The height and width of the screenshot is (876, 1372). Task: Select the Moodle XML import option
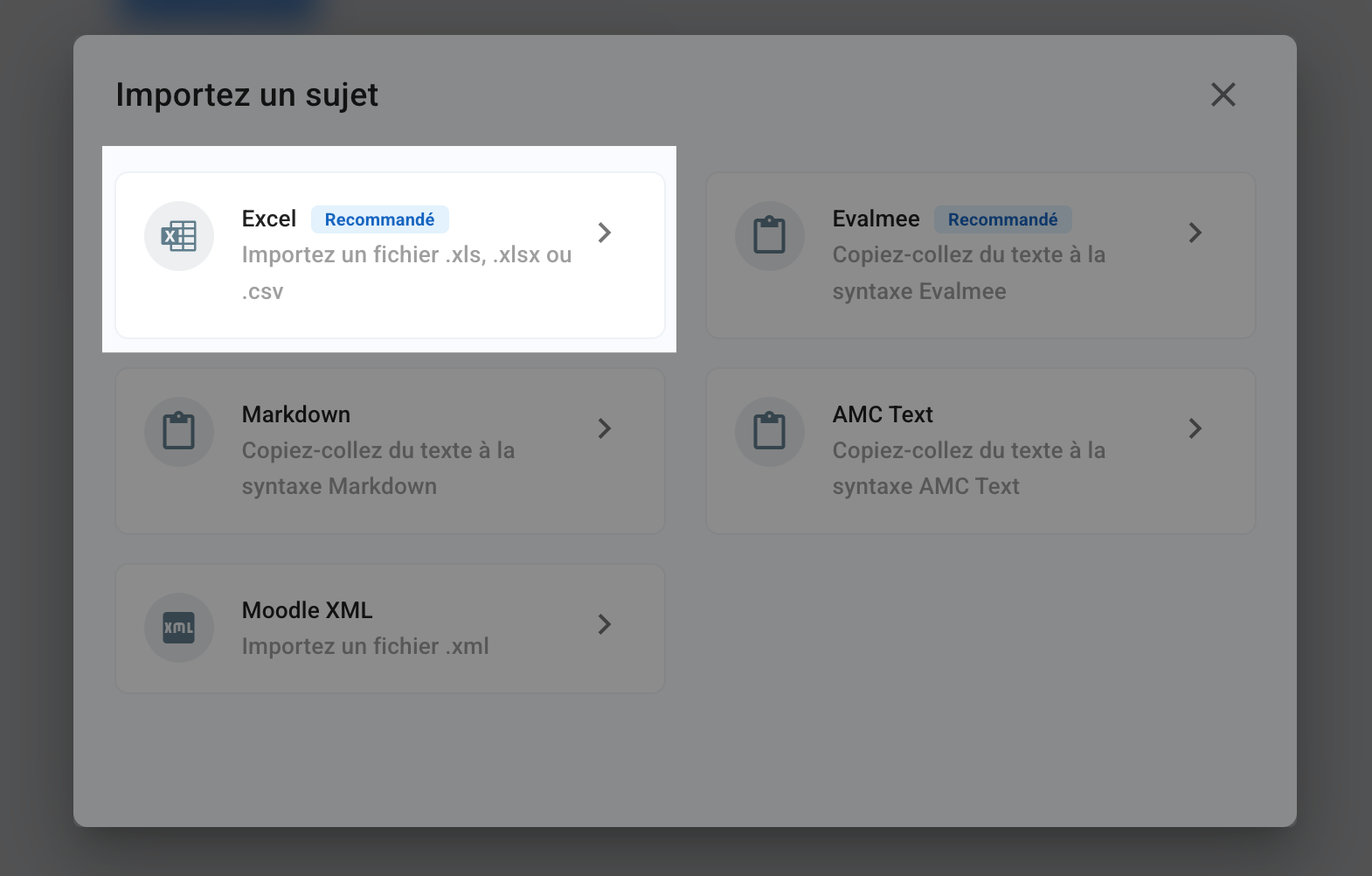(390, 629)
